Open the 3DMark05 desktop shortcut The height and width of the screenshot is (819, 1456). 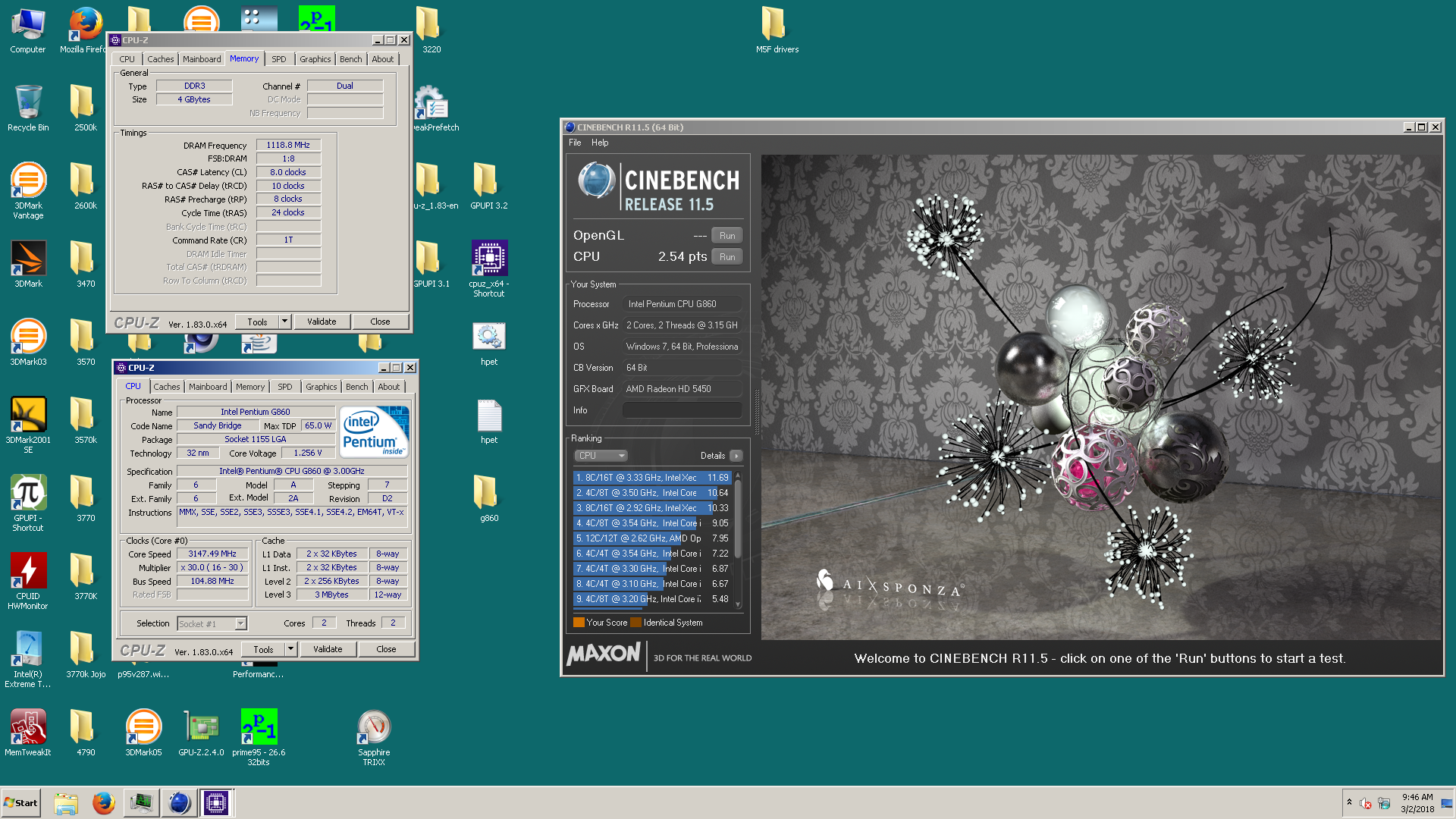click(x=143, y=733)
